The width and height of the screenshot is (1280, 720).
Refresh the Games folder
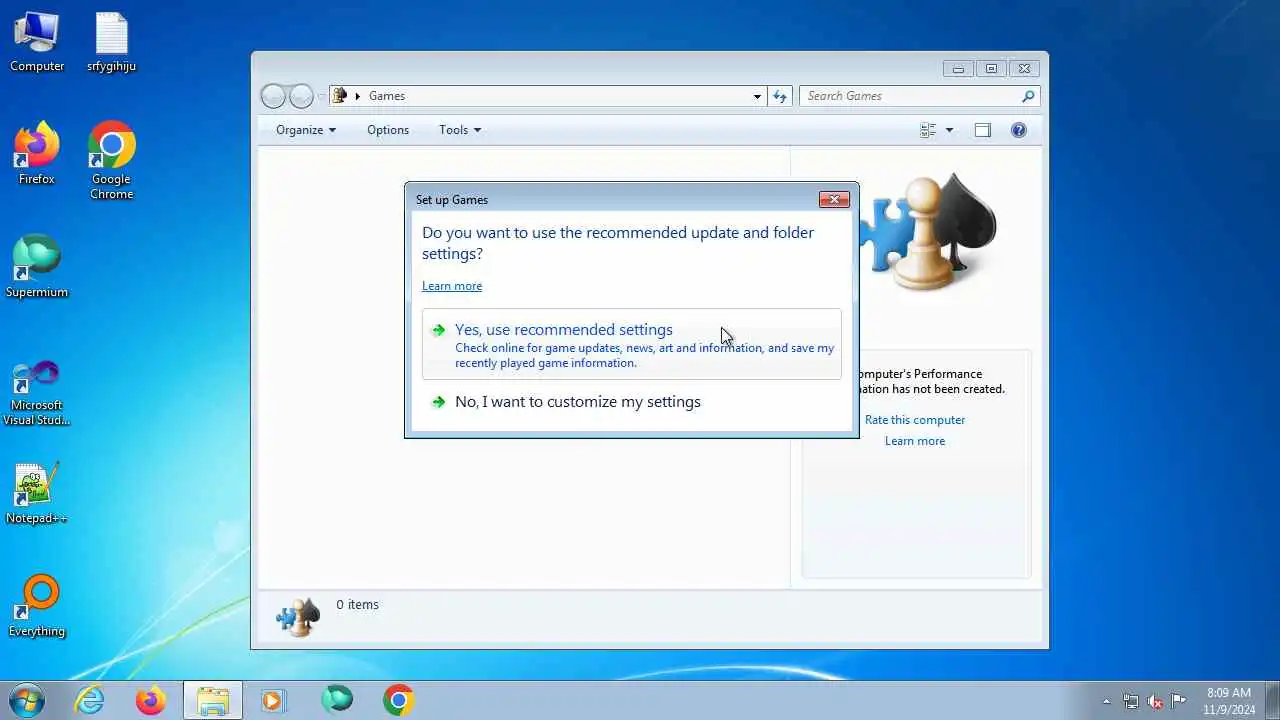780,96
